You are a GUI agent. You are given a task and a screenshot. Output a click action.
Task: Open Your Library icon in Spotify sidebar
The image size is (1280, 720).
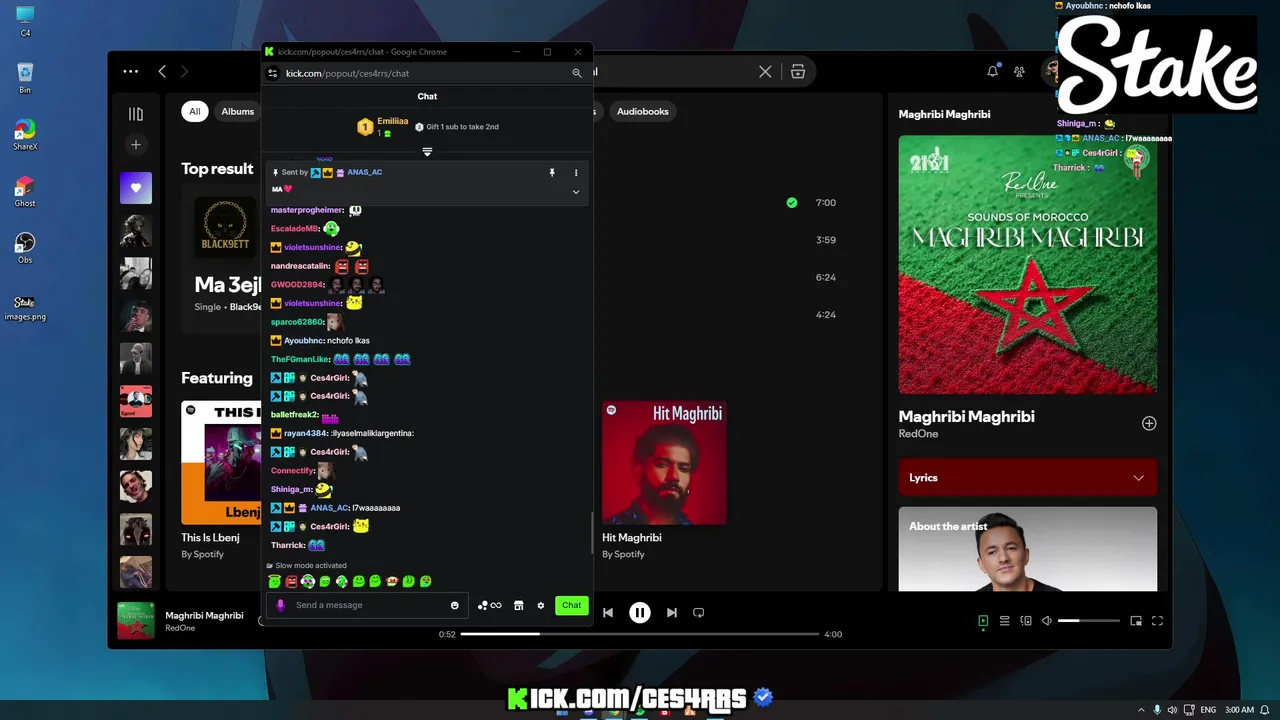(x=136, y=114)
